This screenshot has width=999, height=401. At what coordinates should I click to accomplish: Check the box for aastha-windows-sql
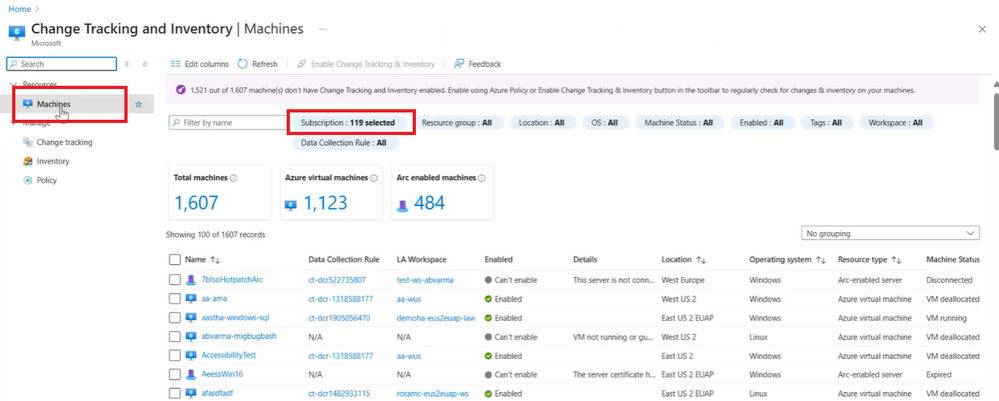click(175, 317)
